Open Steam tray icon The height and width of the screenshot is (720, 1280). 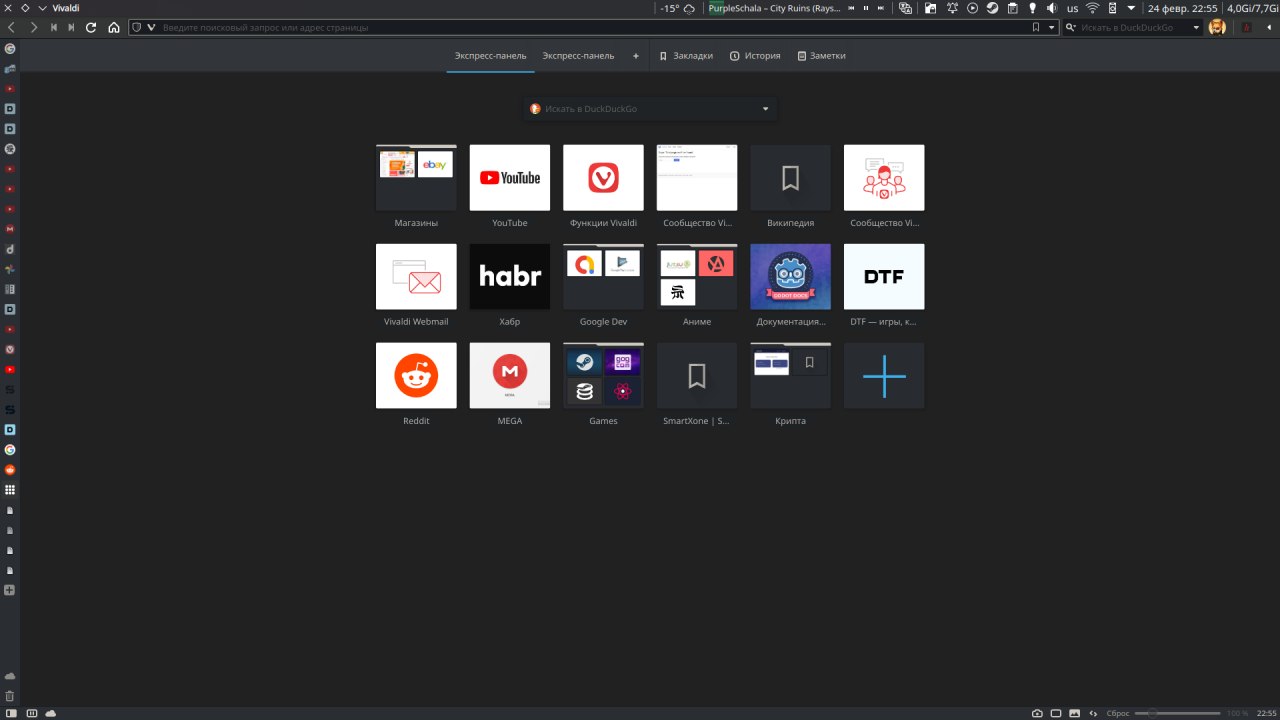992,8
